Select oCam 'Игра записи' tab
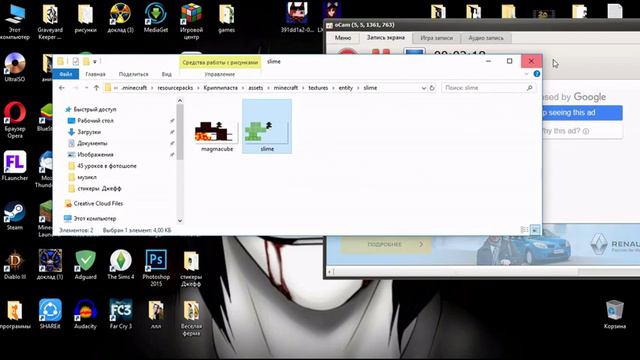640x360 pixels. click(436, 38)
